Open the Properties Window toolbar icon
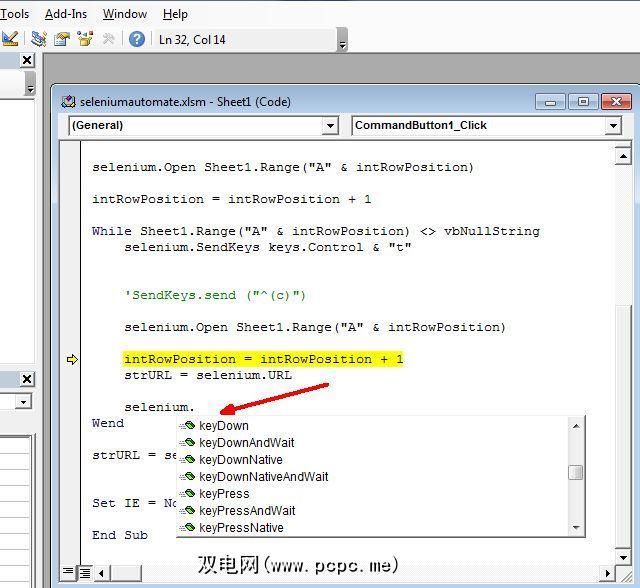The image size is (640, 588). click(x=62, y=39)
